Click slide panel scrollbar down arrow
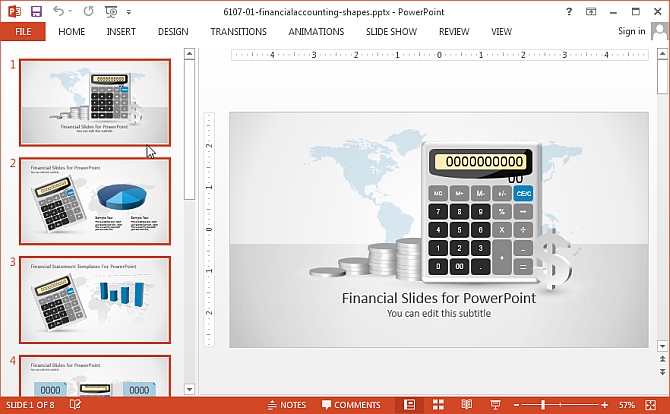The width and height of the screenshot is (670, 414). 189,389
